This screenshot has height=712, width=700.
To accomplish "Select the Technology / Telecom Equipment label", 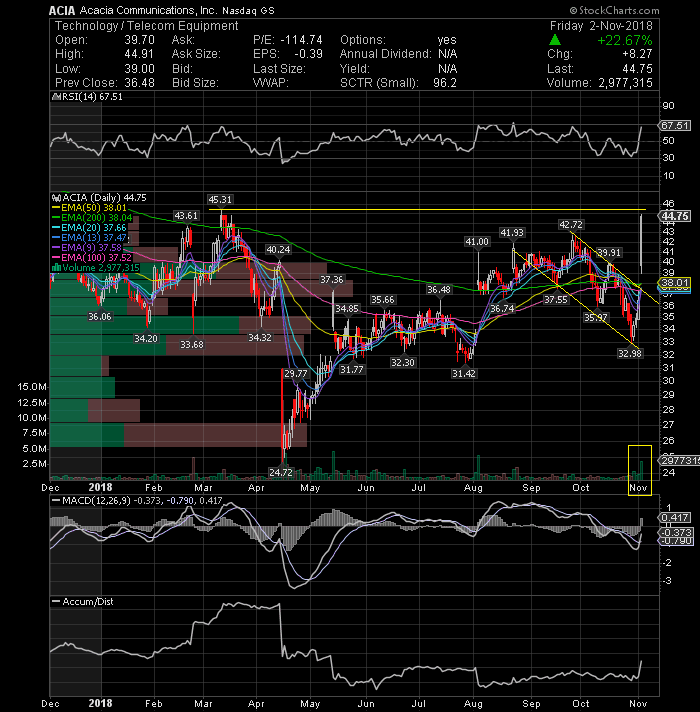I will coord(147,26).
